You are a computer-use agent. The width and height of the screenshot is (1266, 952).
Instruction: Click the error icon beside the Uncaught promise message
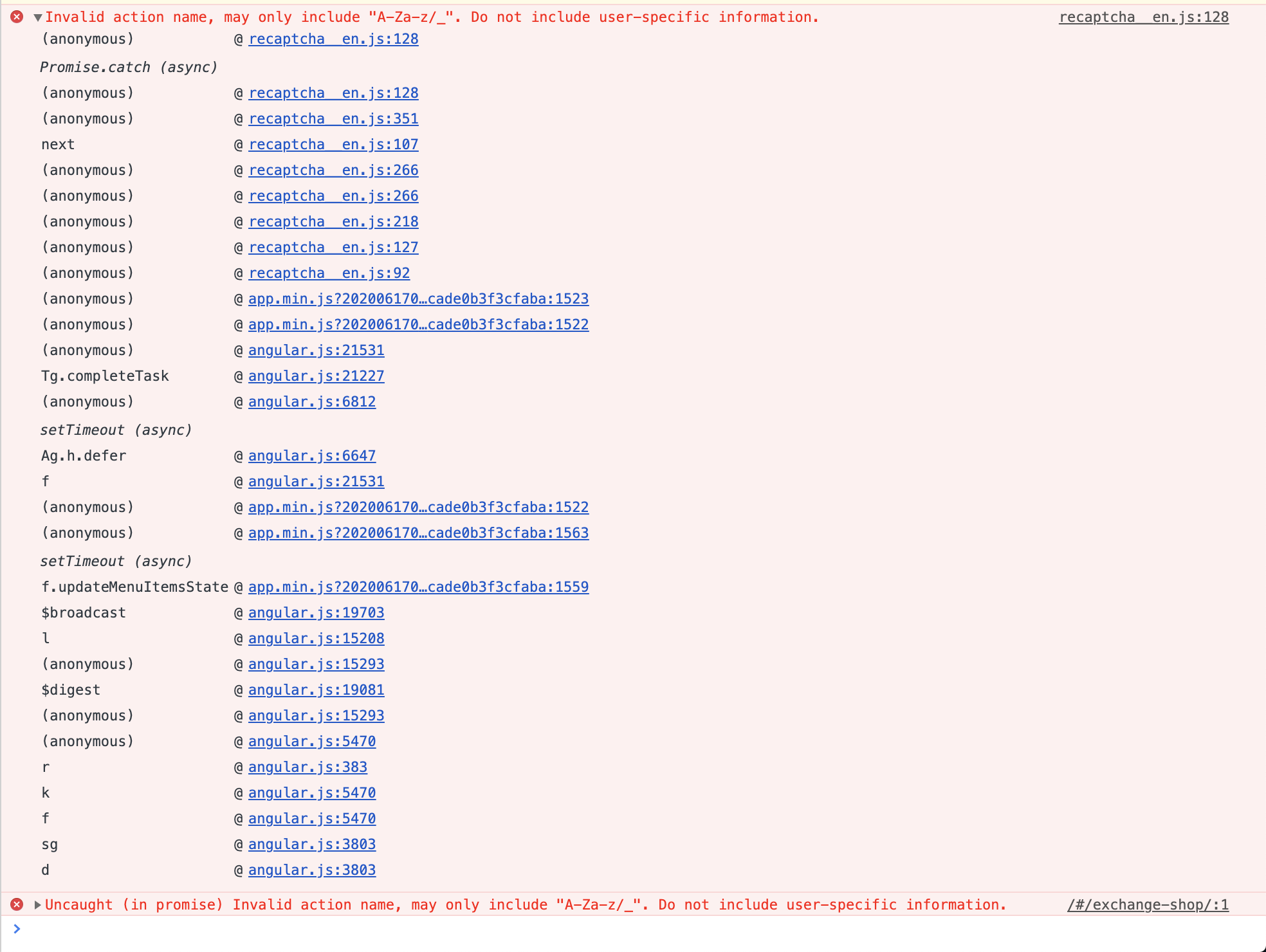(x=17, y=904)
